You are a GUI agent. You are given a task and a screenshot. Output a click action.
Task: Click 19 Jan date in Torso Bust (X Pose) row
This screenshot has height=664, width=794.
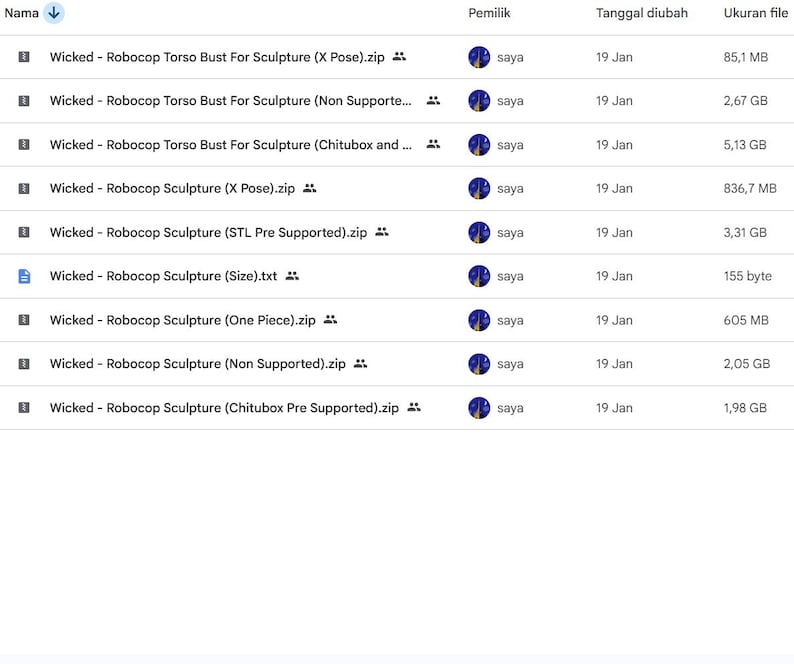[614, 57]
